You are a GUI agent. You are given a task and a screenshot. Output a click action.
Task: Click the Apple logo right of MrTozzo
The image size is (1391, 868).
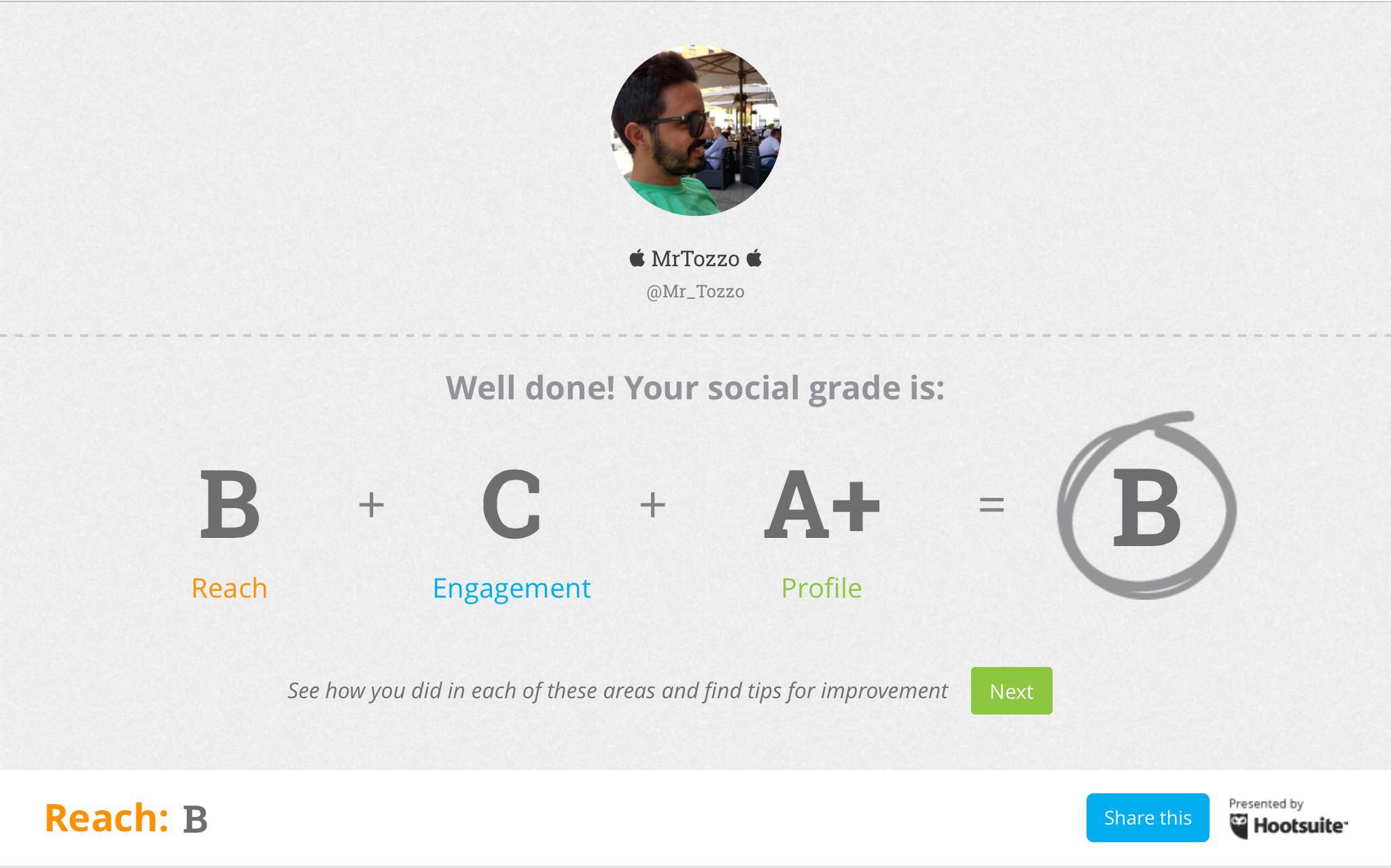coord(754,258)
